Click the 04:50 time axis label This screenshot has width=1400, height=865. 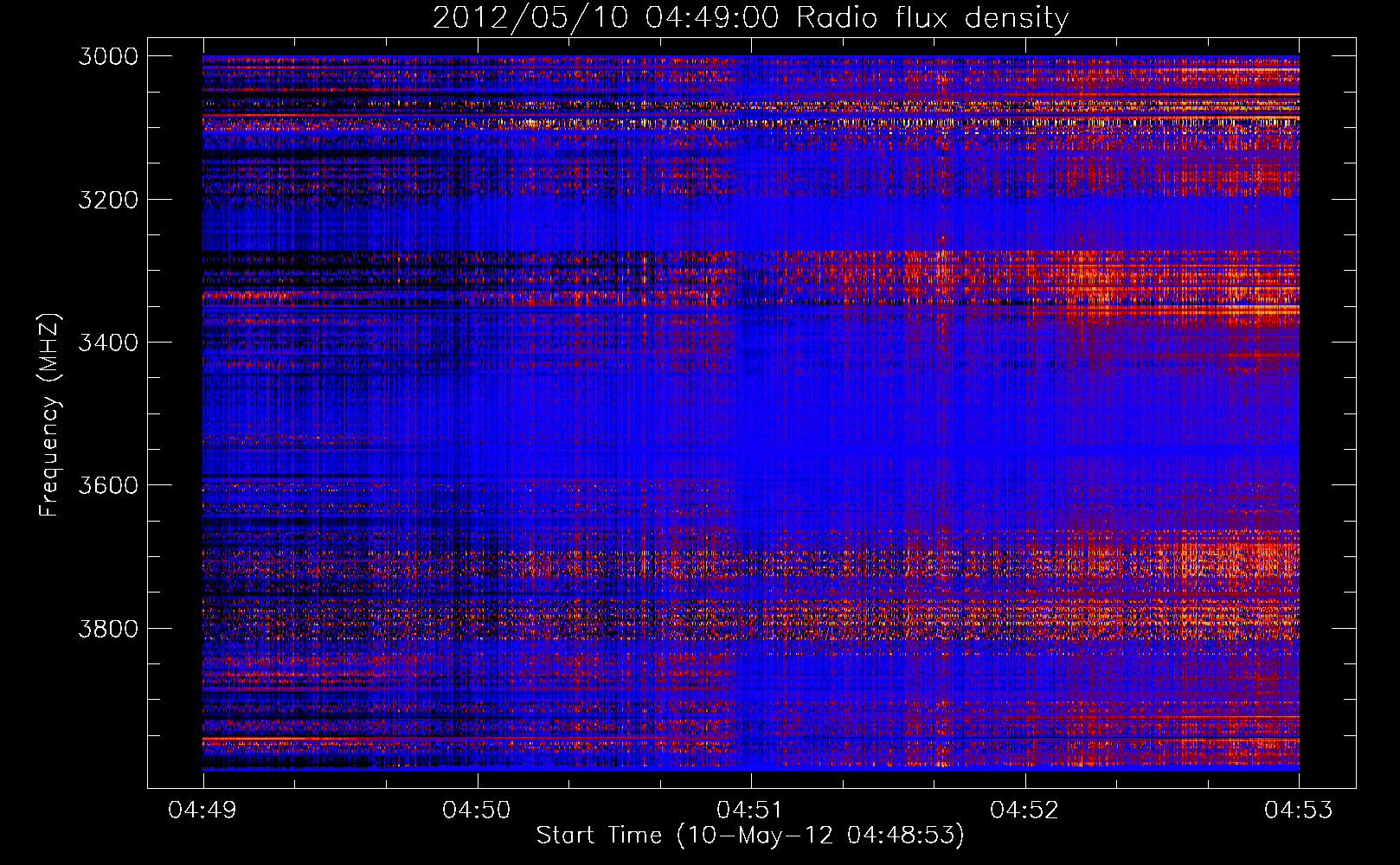pos(477,811)
